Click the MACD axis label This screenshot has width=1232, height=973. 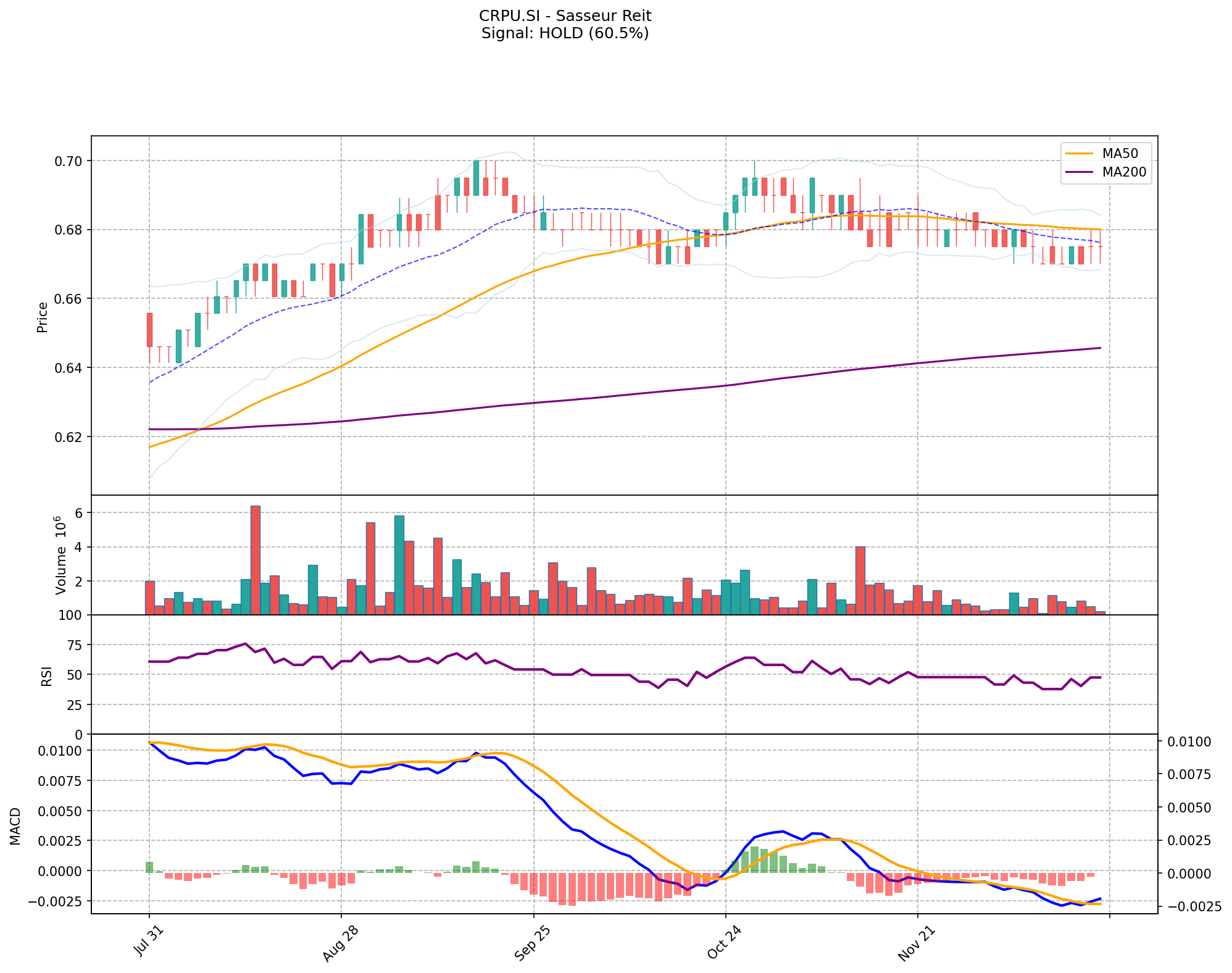(15, 826)
